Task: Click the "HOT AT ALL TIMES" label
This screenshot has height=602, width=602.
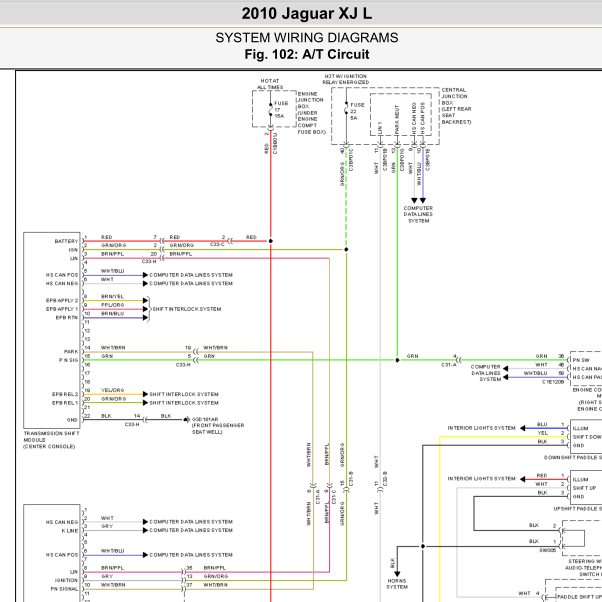Action: click(x=270, y=84)
